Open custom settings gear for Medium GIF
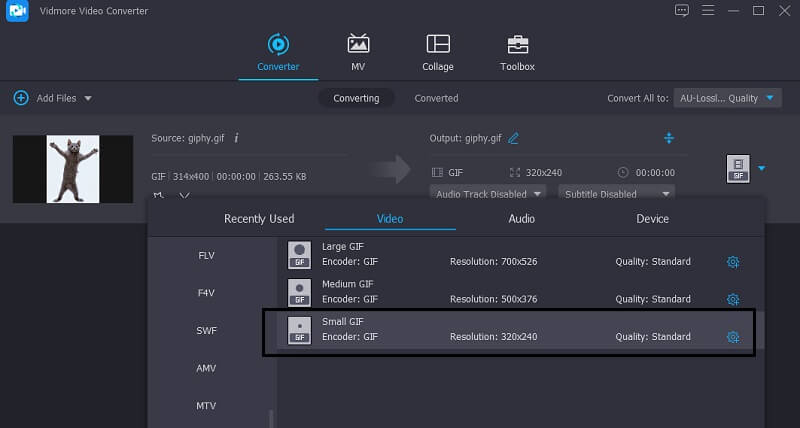Image resolution: width=800 pixels, height=428 pixels. tap(732, 299)
